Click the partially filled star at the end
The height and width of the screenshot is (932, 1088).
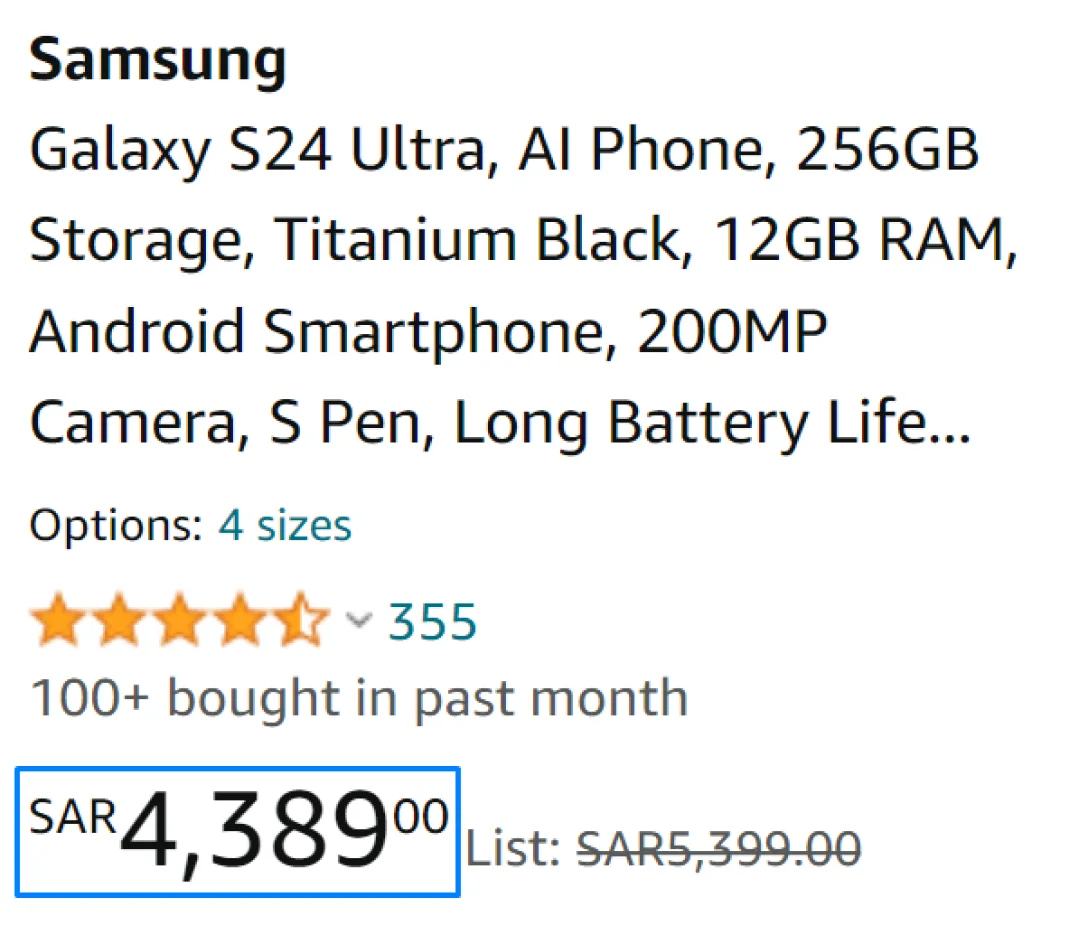point(303,620)
